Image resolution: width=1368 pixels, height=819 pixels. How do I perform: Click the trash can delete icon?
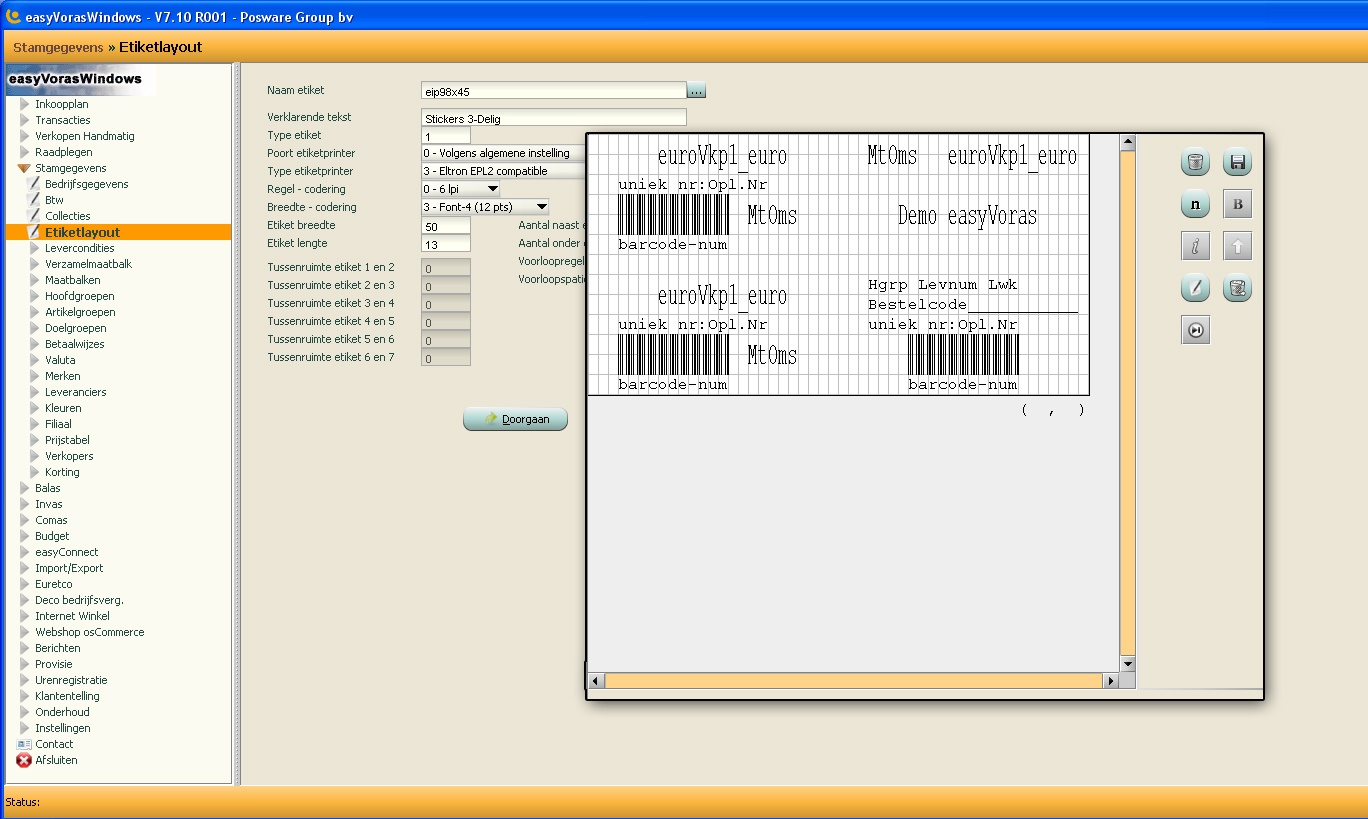1195,163
